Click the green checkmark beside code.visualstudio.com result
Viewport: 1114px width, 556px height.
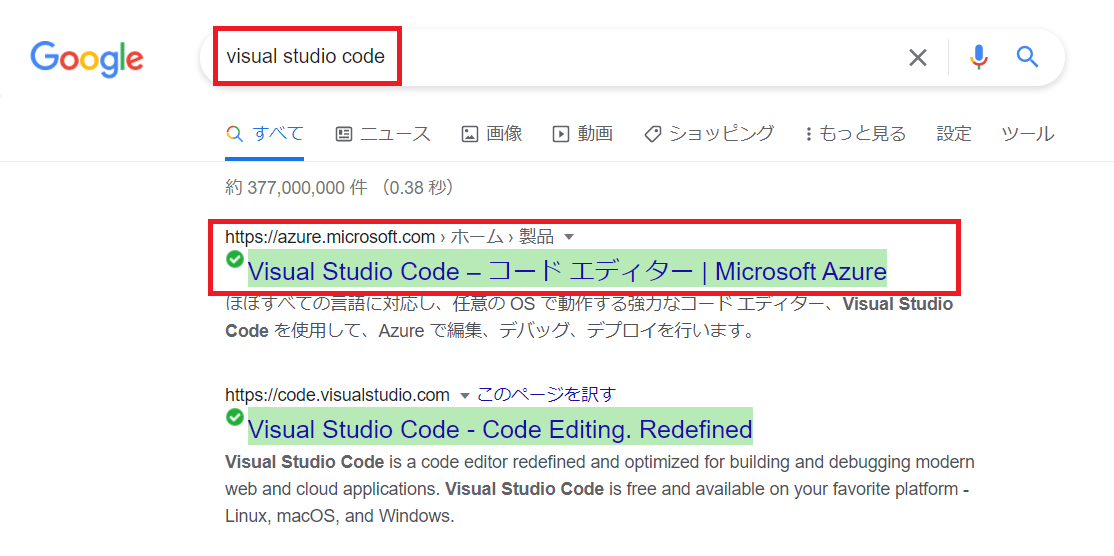pyautogui.click(x=234, y=417)
